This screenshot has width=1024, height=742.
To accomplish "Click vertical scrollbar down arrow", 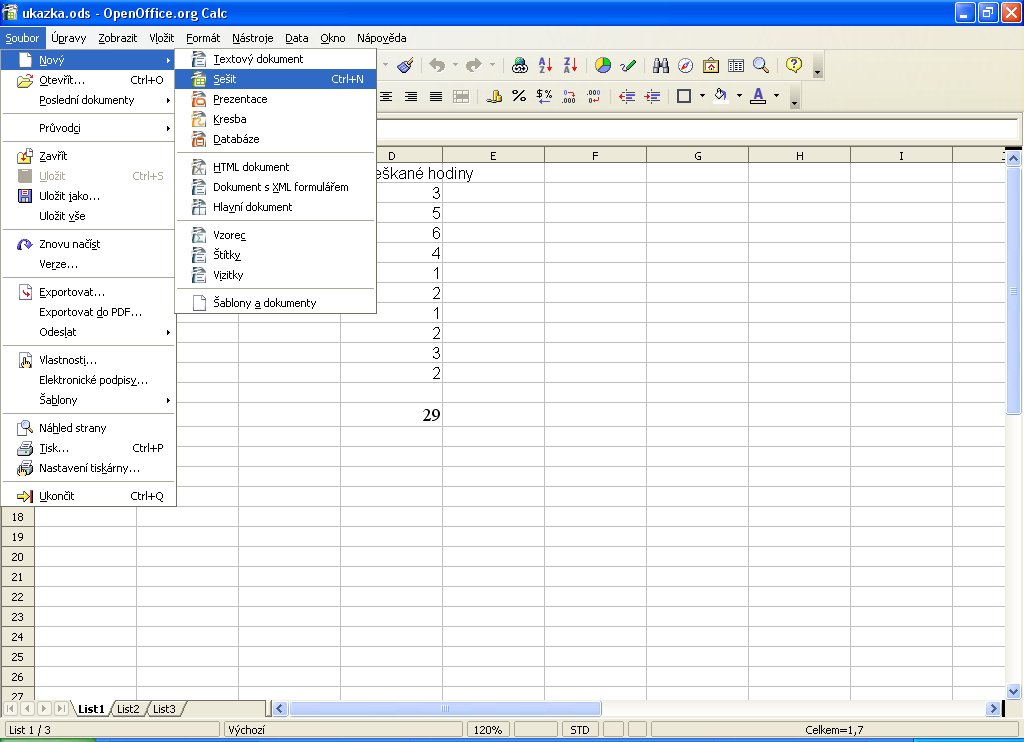I will [1013, 691].
